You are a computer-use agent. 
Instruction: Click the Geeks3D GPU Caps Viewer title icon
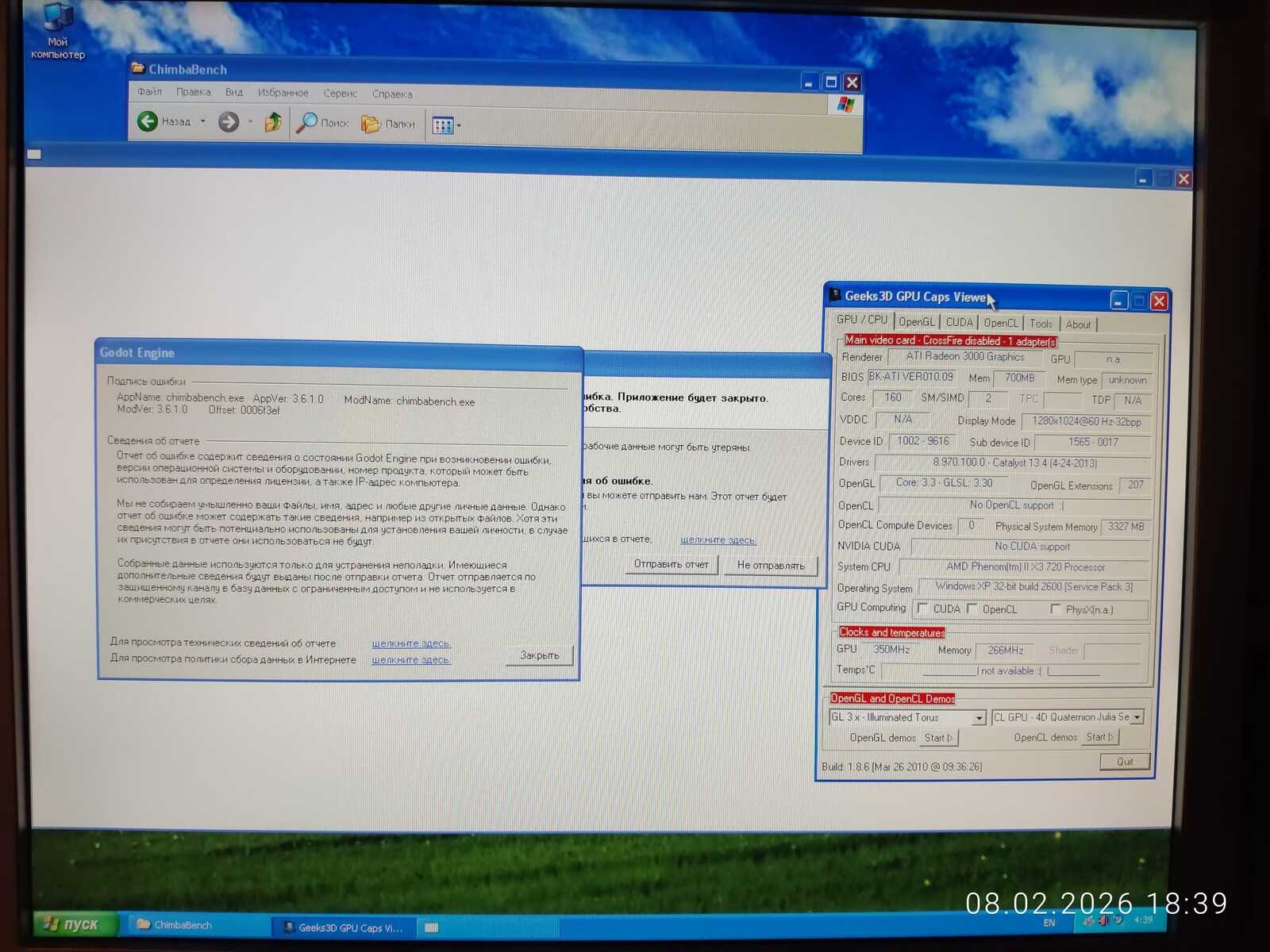[835, 295]
